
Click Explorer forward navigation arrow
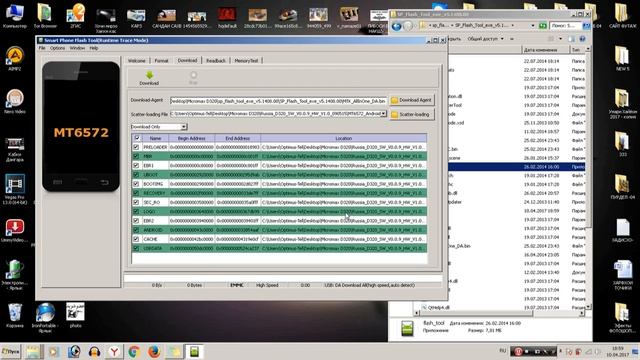(408, 26)
